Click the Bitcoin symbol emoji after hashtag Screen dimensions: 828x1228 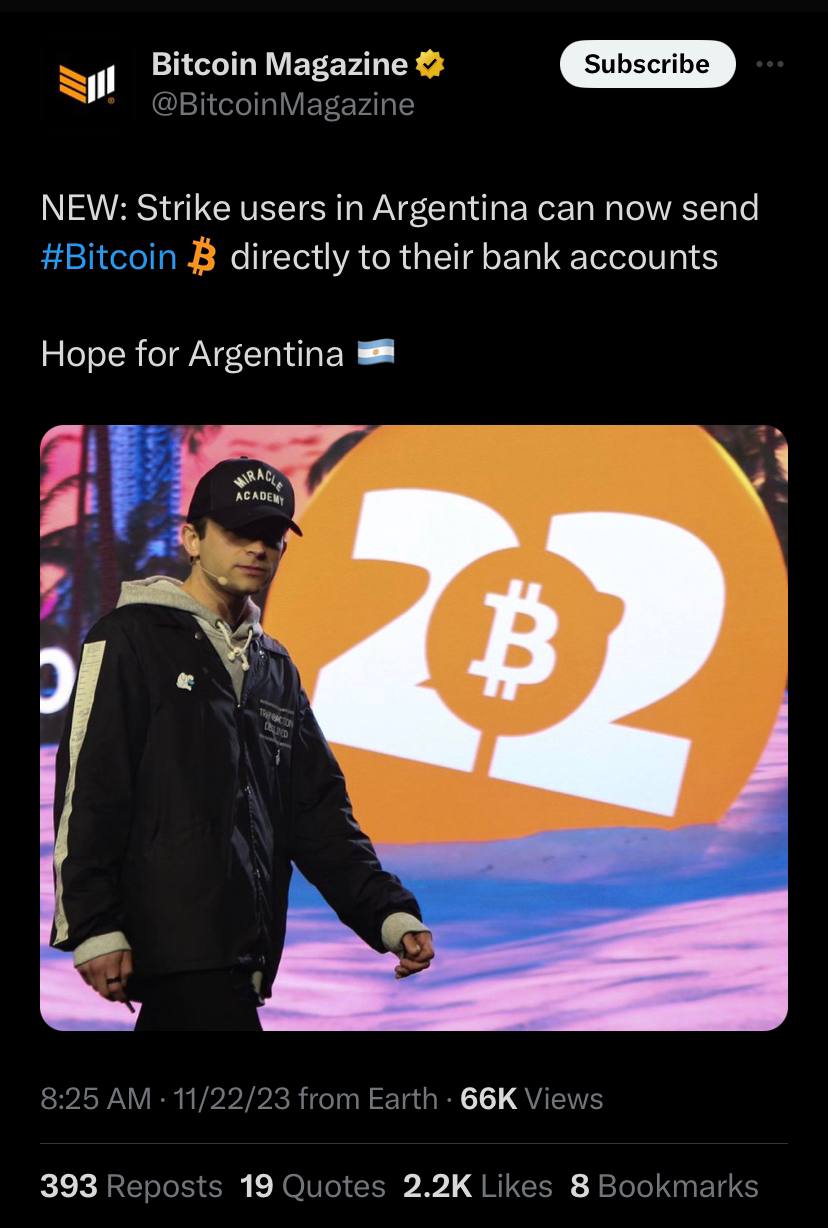click(x=203, y=257)
